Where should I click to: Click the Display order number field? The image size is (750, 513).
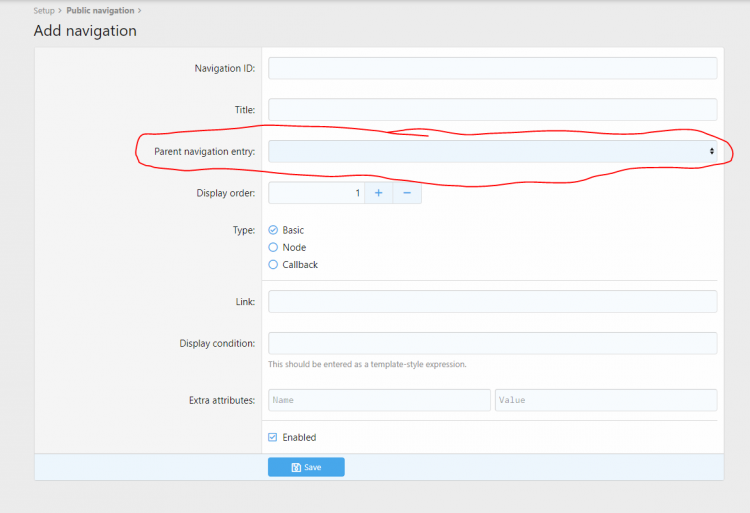pos(315,193)
